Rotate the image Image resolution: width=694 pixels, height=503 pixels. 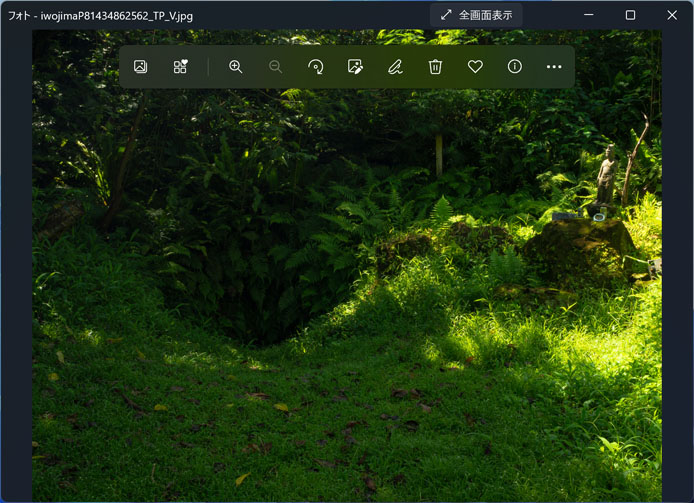[316, 66]
